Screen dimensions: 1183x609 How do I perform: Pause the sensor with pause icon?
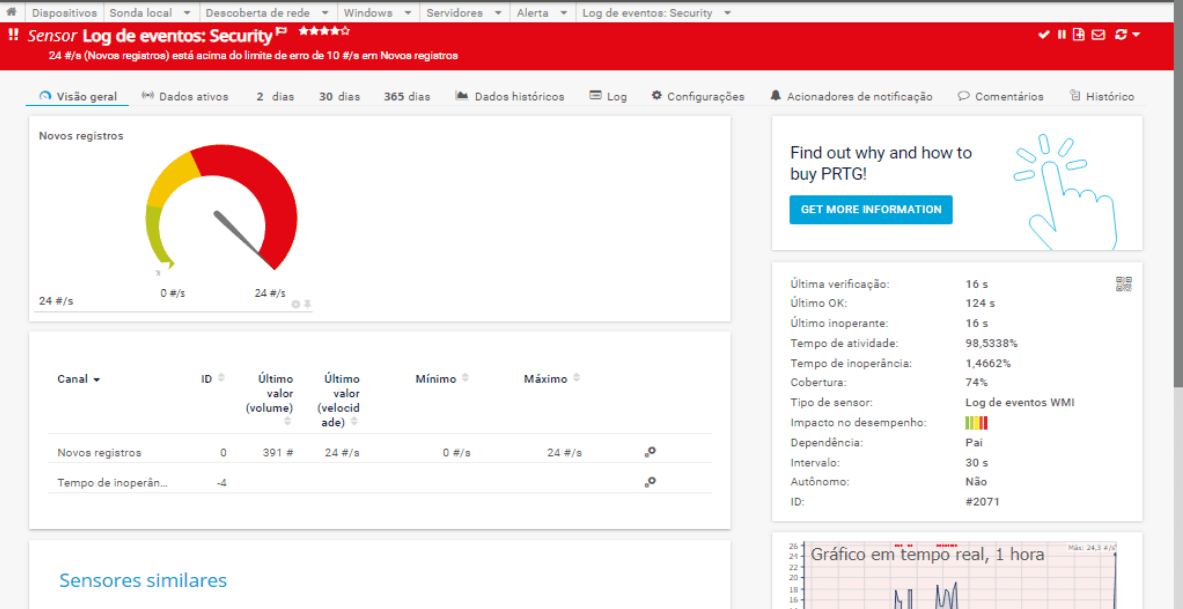coord(1062,35)
